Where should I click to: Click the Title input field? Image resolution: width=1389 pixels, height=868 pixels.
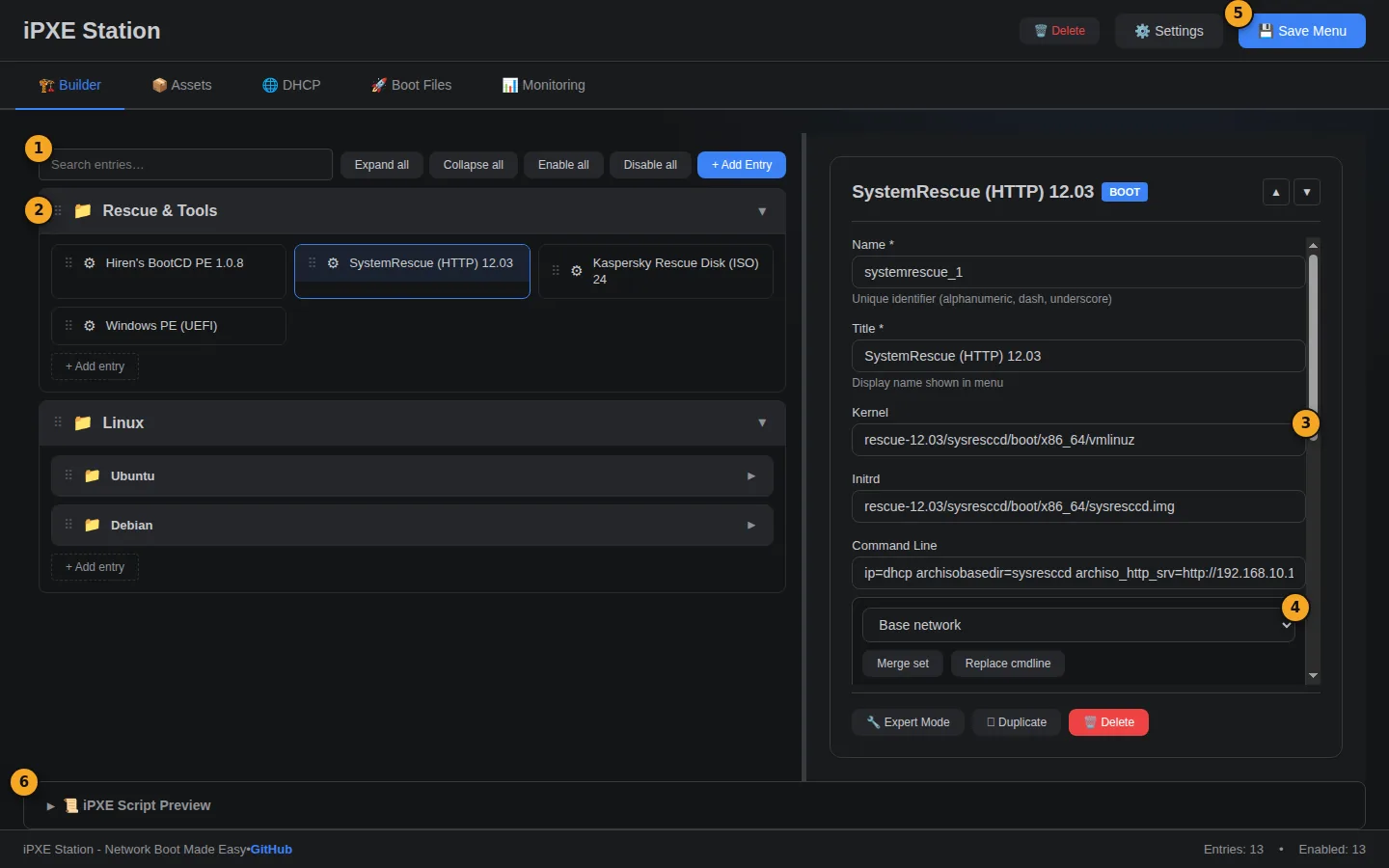point(1078,356)
